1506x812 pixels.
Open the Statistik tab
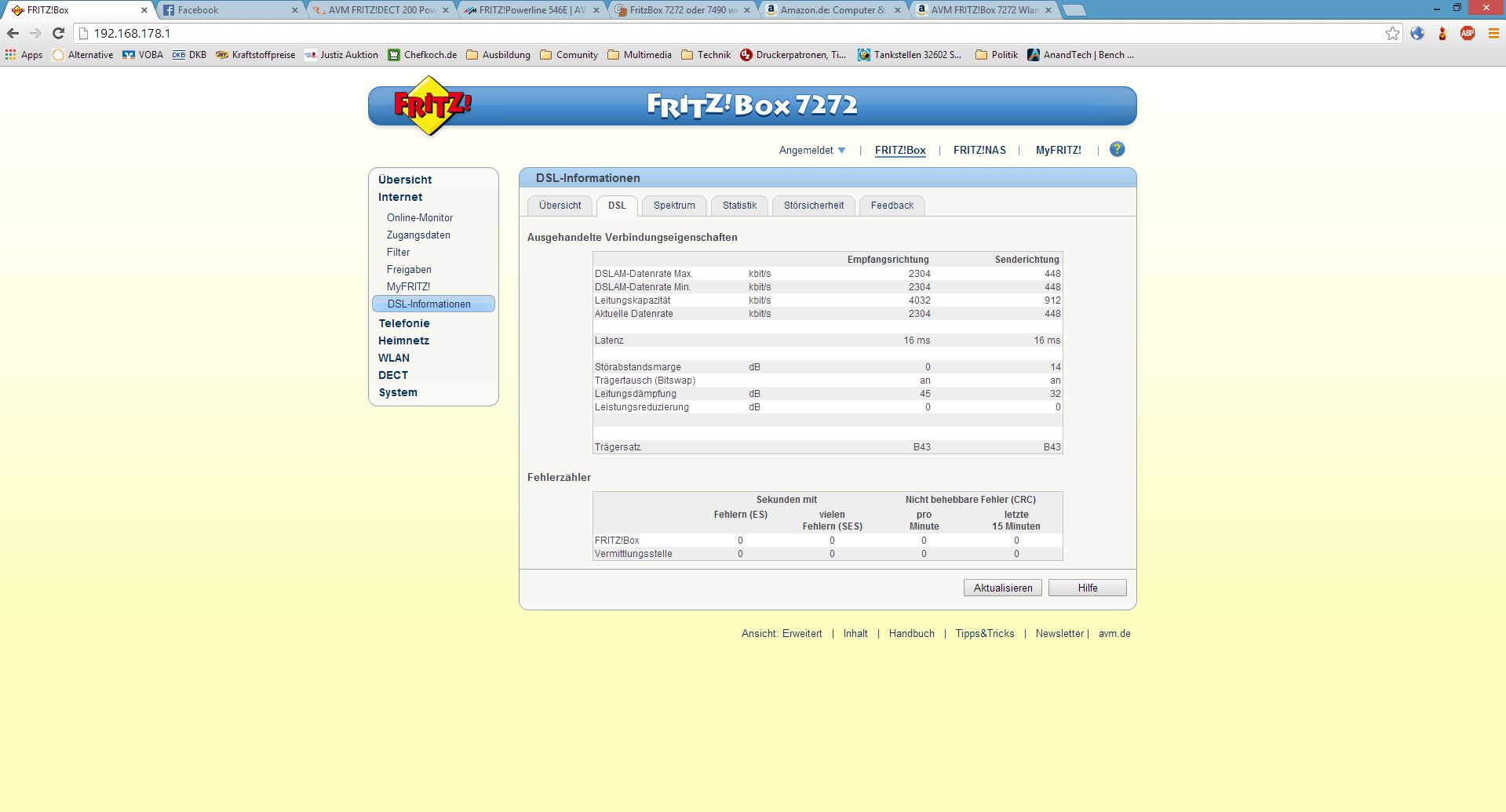[739, 206]
